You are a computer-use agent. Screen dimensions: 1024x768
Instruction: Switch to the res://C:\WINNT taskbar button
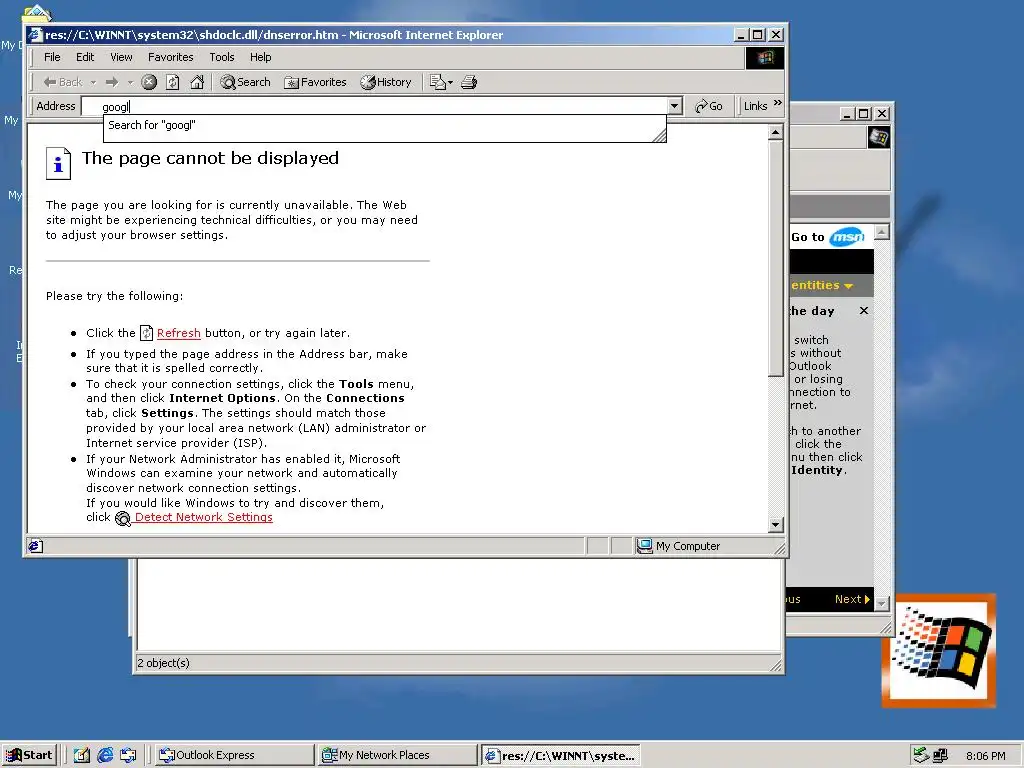pos(560,755)
